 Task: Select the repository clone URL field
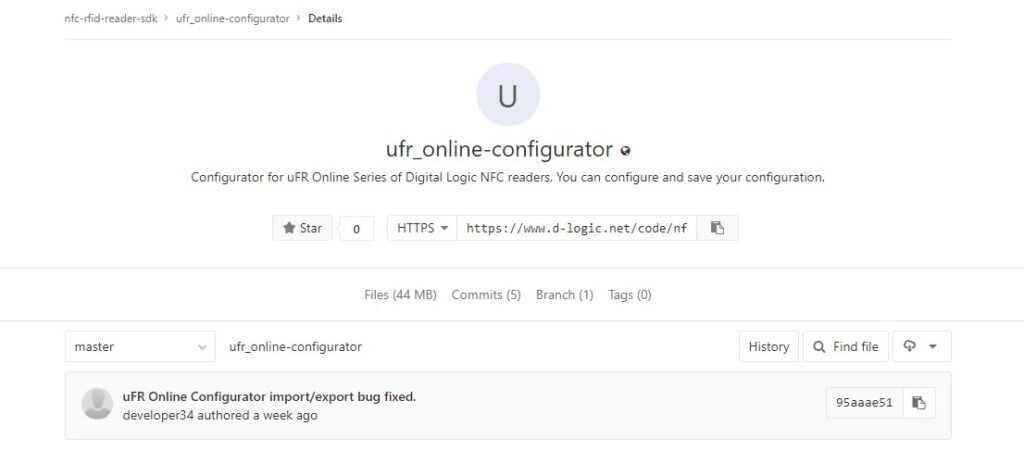tap(577, 228)
